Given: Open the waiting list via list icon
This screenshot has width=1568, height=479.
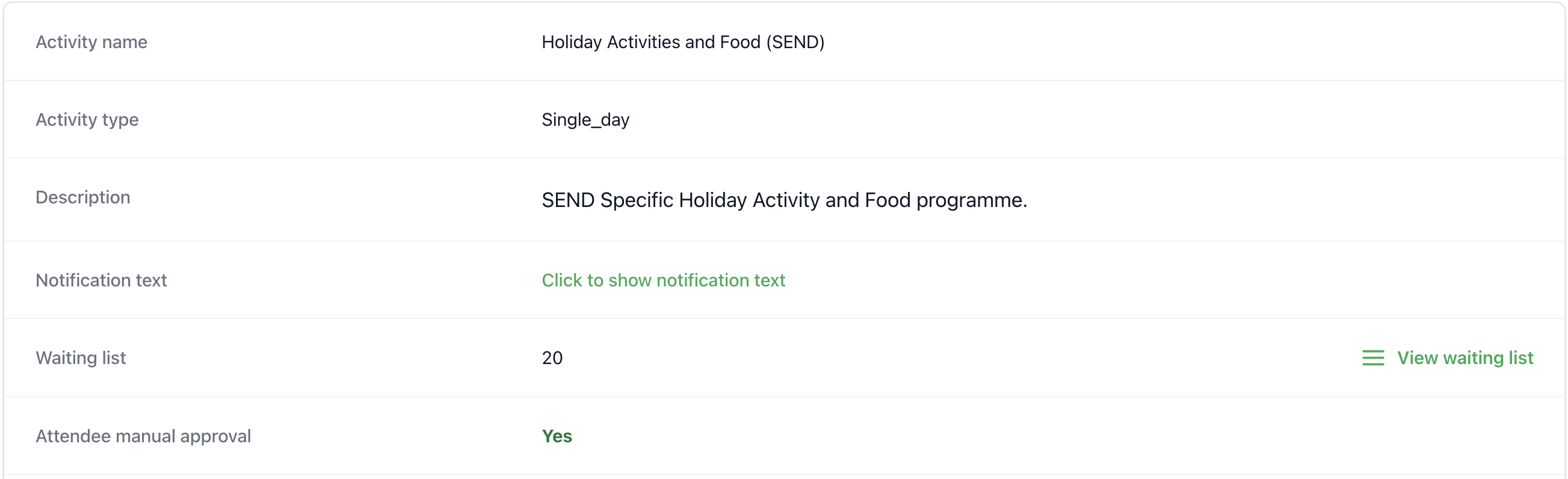Looking at the screenshot, I should point(1372,358).
